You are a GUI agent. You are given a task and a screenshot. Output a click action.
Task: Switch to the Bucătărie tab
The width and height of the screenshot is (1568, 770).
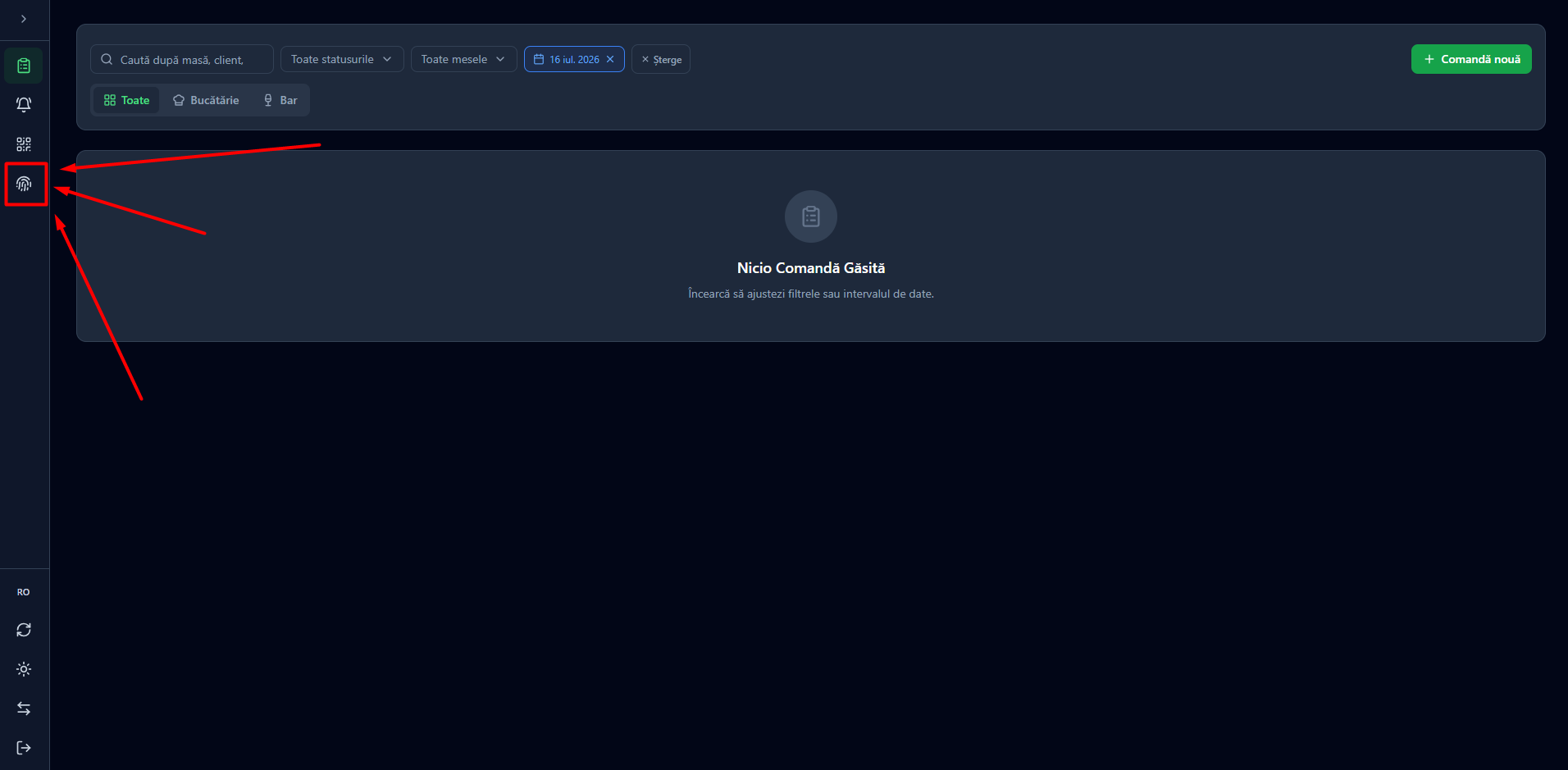click(x=206, y=100)
